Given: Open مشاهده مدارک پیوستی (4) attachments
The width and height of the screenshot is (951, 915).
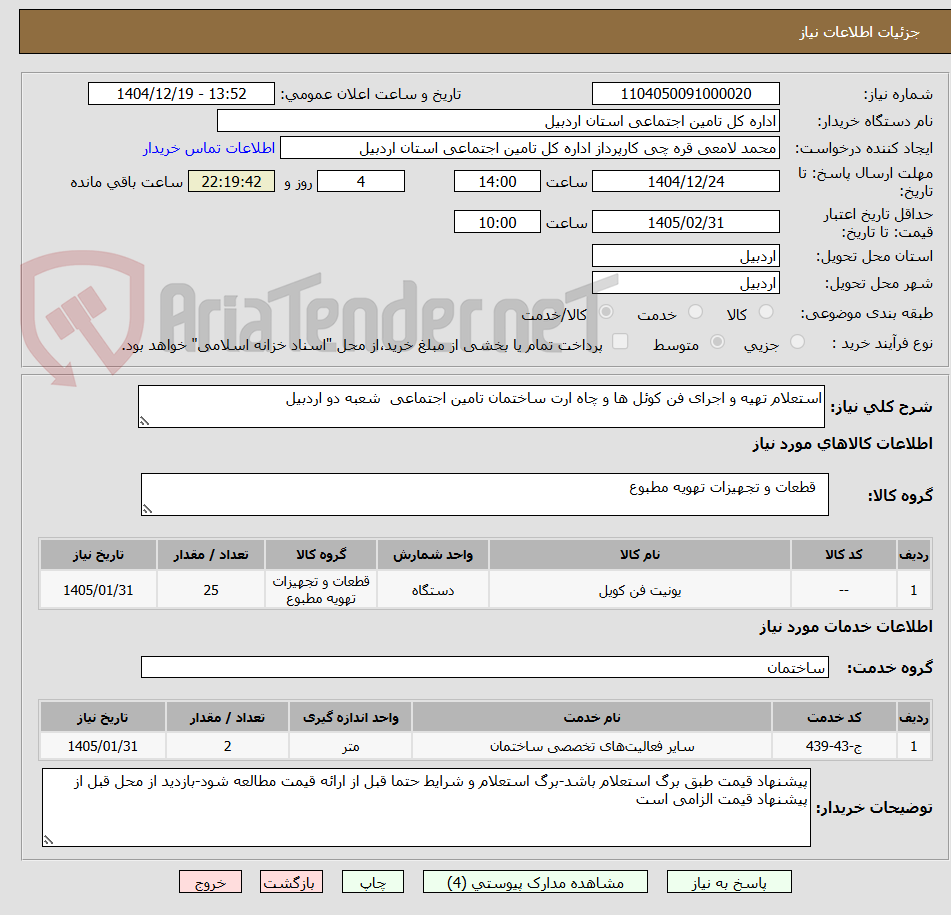Looking at the screenshot, I should (x=535, y=882).
